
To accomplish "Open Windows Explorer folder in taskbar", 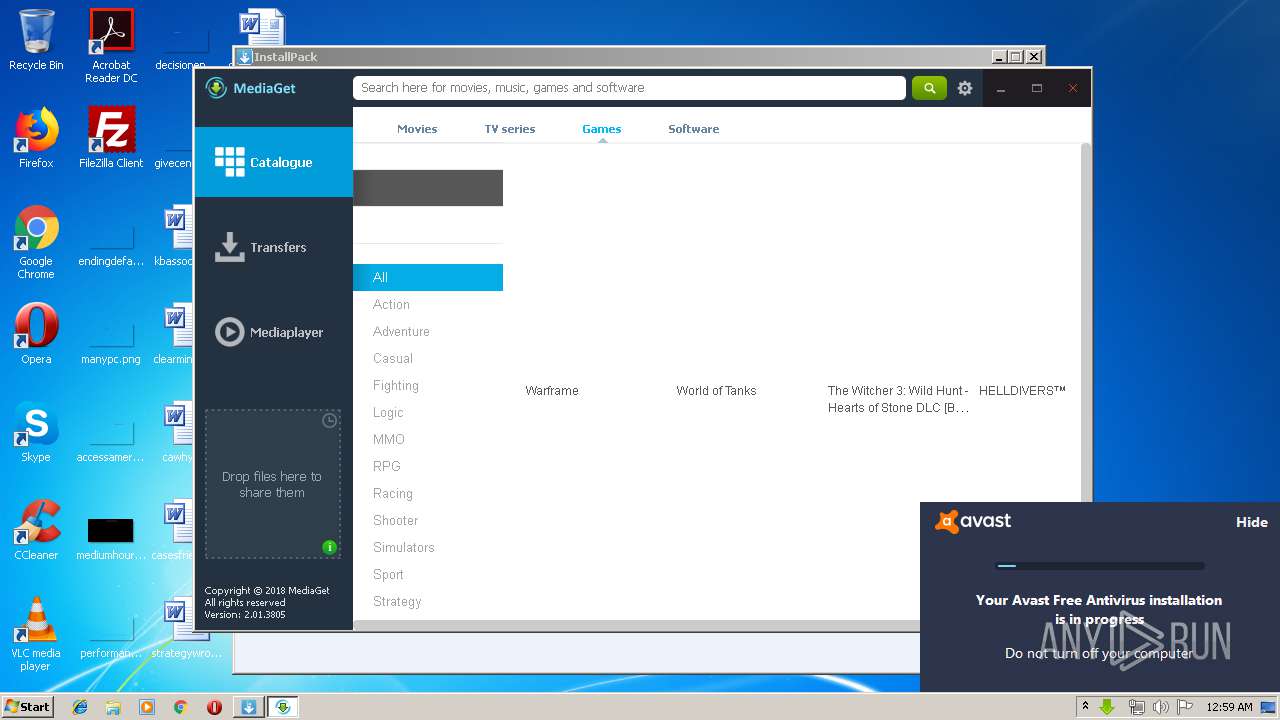I will (x=113, y=707).
